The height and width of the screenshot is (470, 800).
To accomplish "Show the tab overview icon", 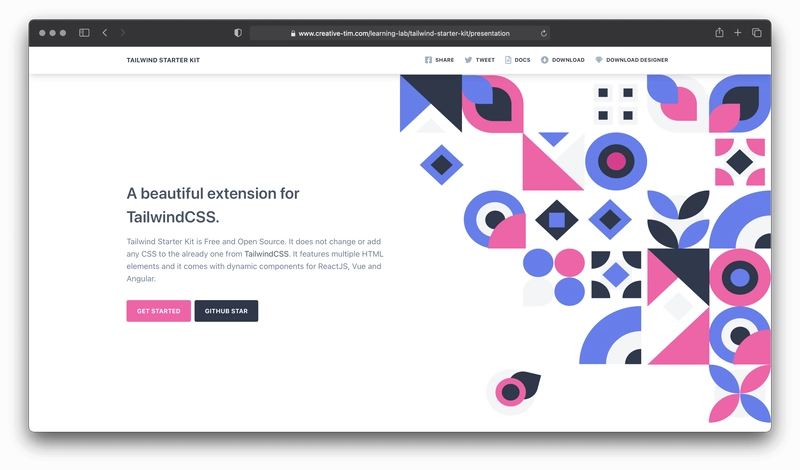I will pyautogui.click(x=757, y=33).
